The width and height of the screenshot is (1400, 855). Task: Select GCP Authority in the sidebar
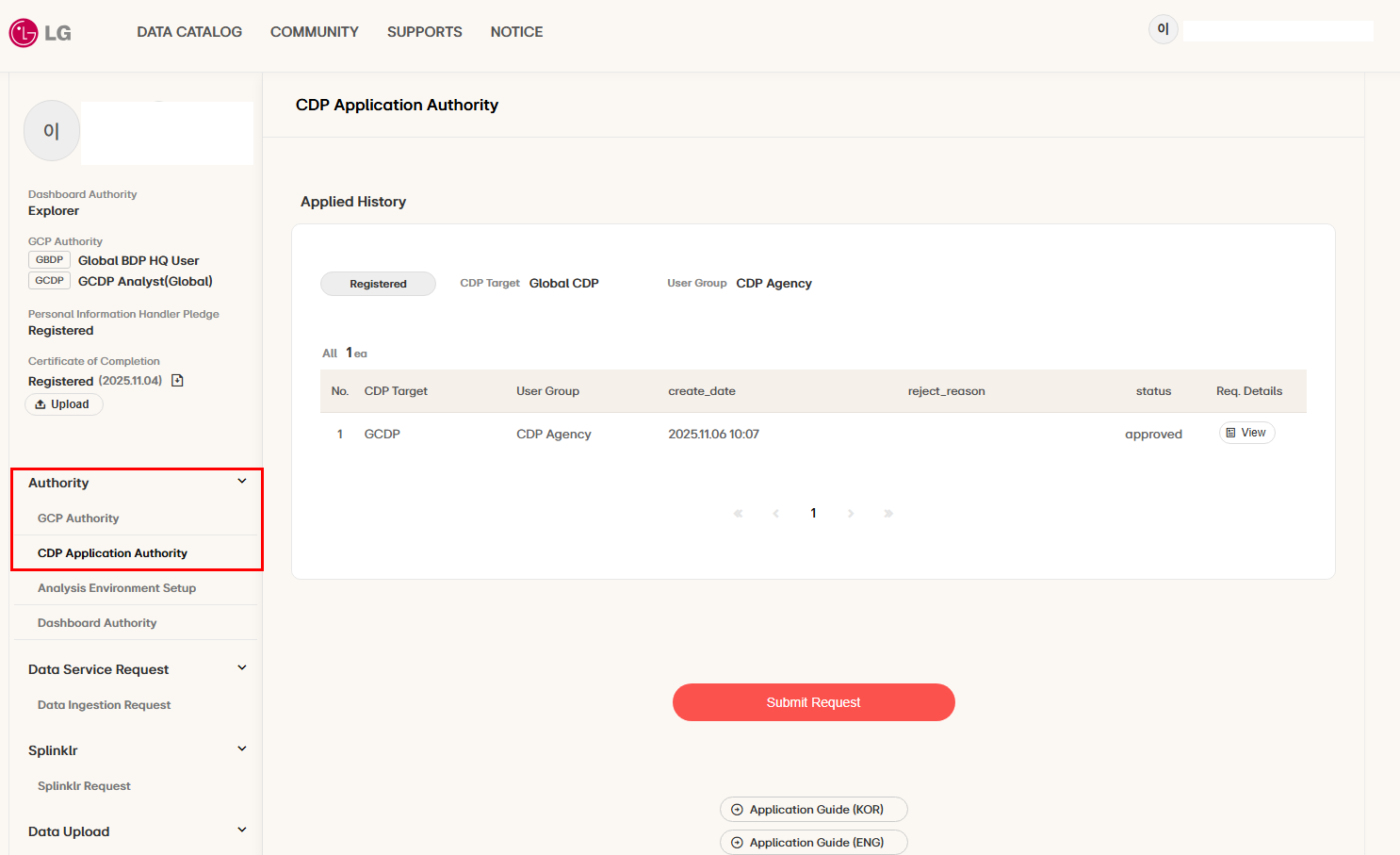click(x=78, y=518)
